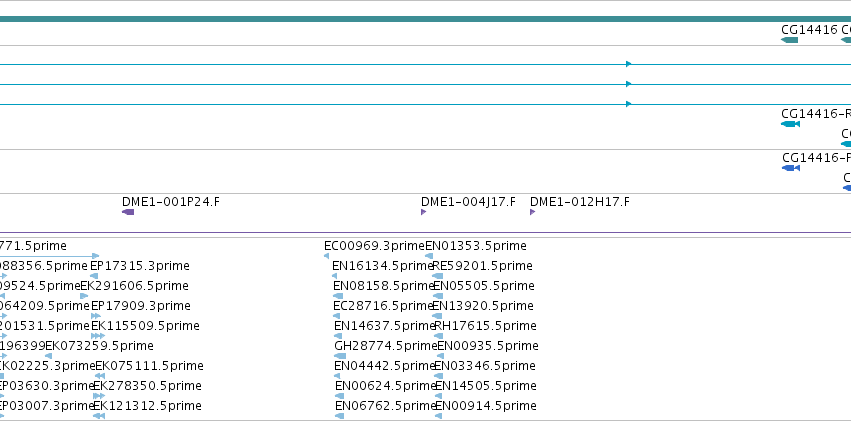851x421 pixels.
Task: Click the blue CG14416-P protein glyph
Action: pos(791,168)
